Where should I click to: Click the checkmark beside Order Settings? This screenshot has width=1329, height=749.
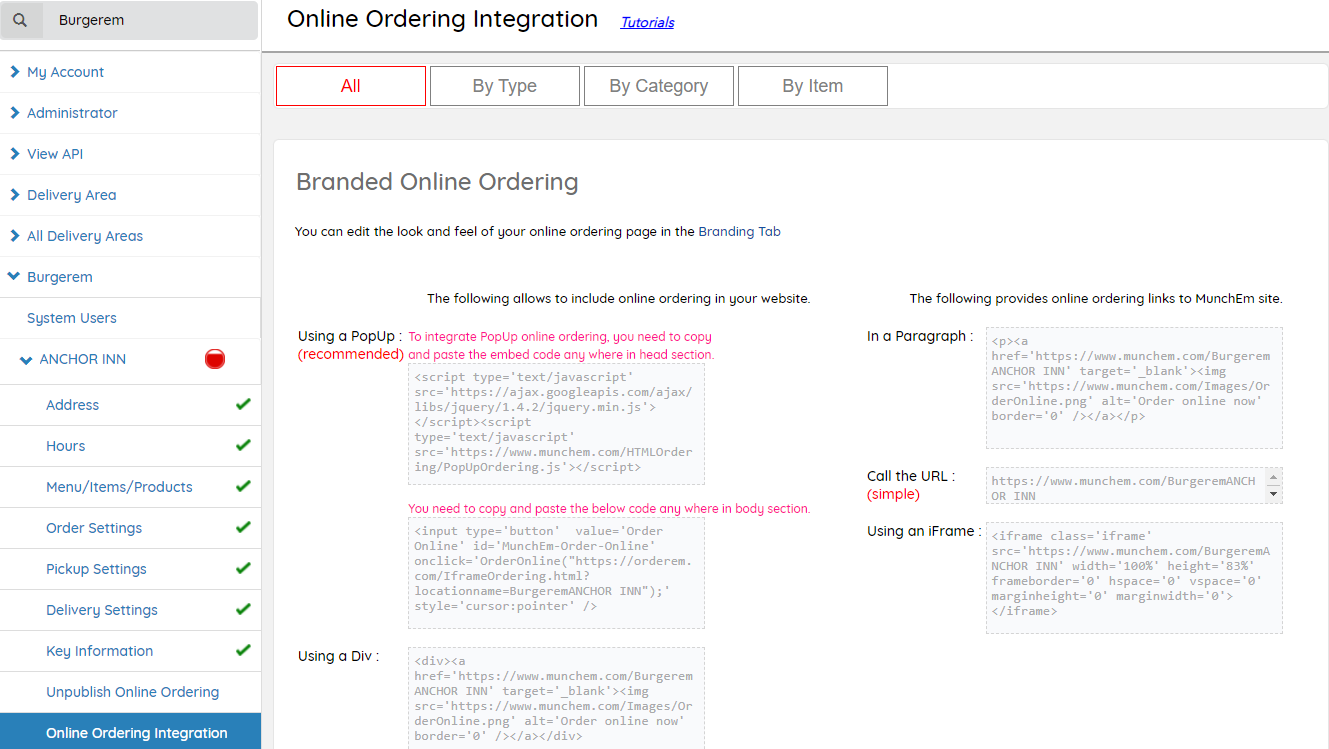tap(242, 528)
